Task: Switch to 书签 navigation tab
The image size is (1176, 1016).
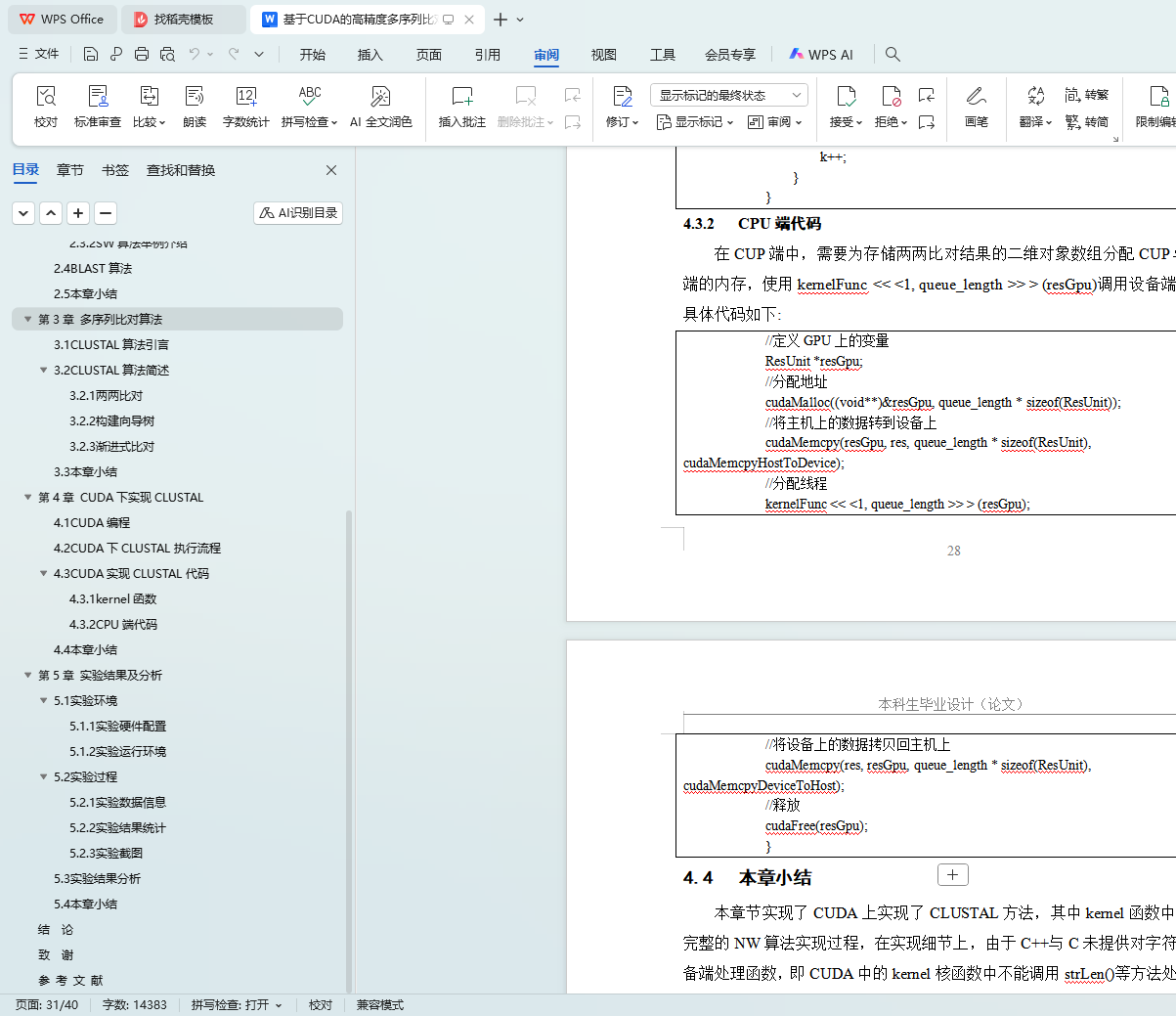Action: coord(115,170)
